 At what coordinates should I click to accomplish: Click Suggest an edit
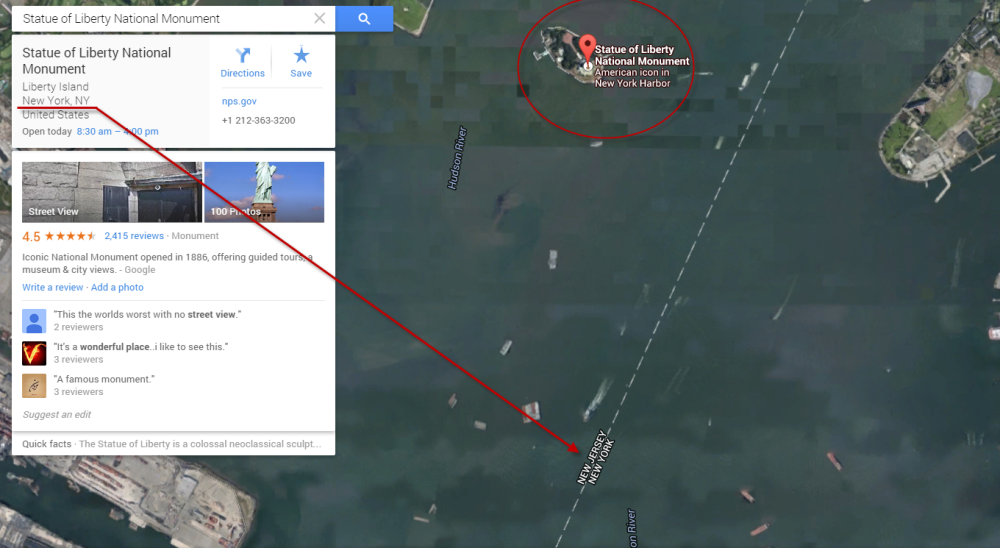click(x=57, y=414)
